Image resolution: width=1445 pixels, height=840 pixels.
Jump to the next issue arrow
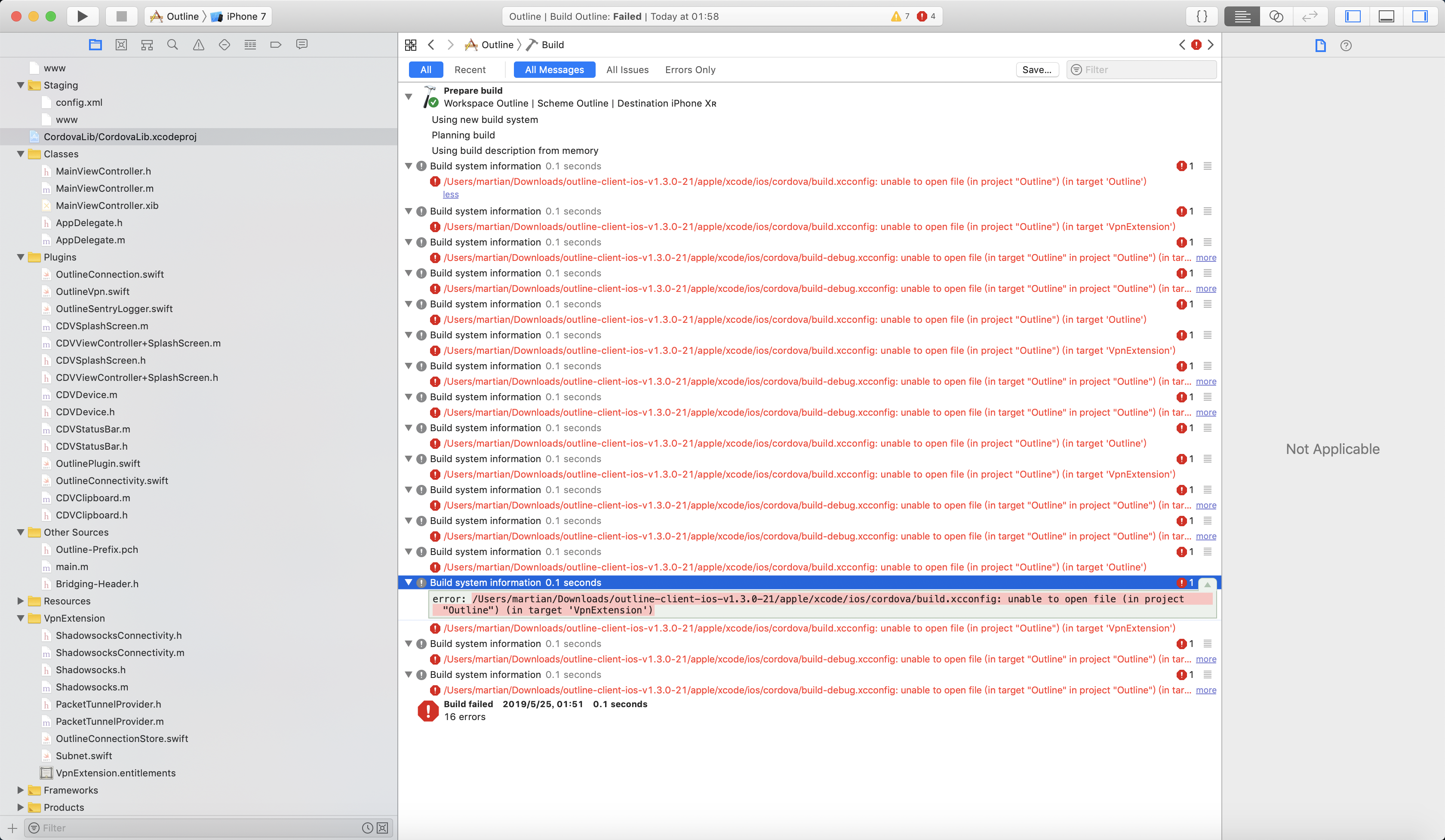tap(1211, 45)
